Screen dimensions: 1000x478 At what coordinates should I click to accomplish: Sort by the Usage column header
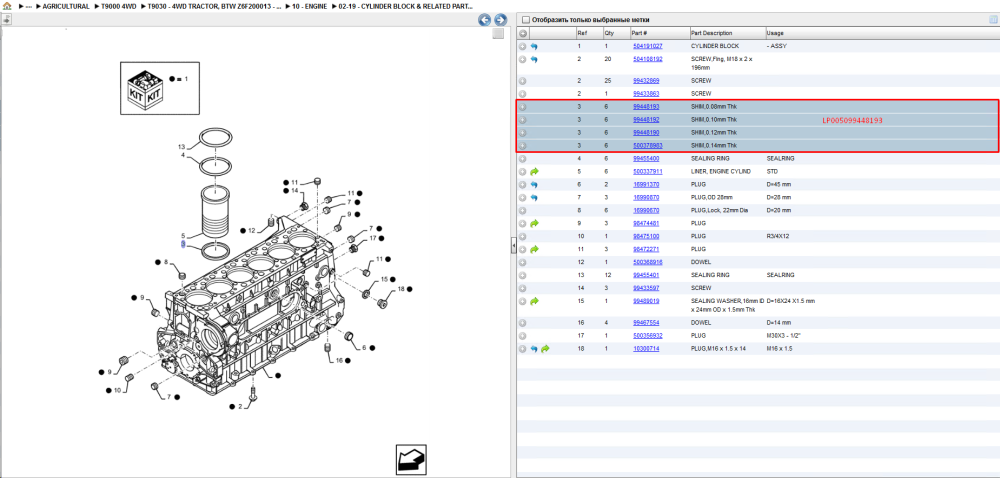point(776,33)
